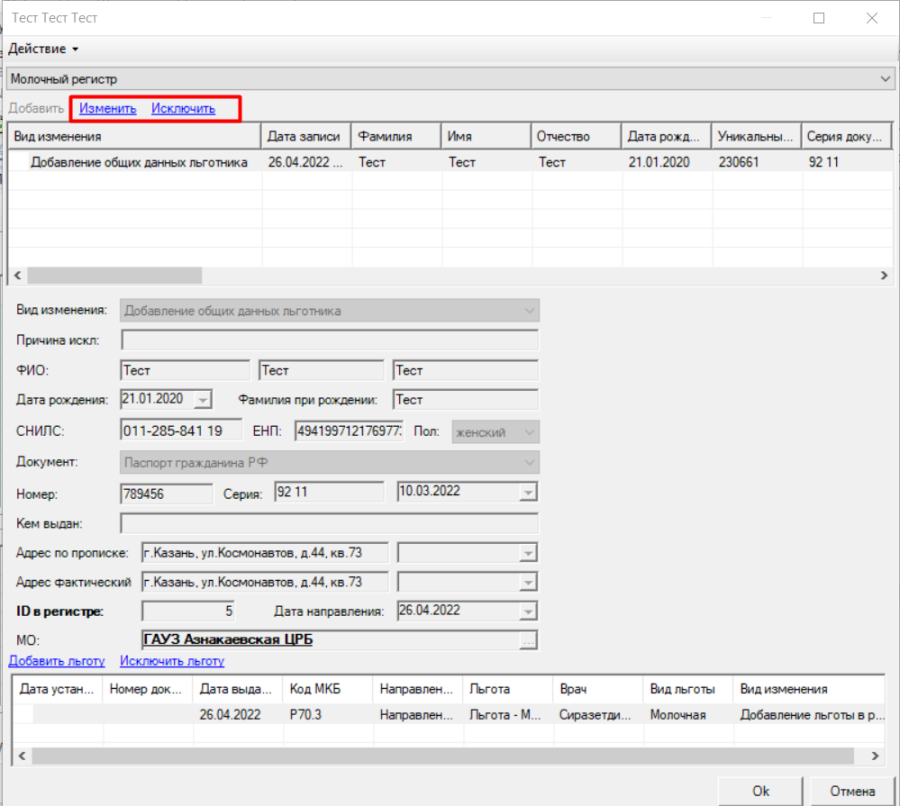
Task: Click the Фамилия column header
Action: pos(396,137)
